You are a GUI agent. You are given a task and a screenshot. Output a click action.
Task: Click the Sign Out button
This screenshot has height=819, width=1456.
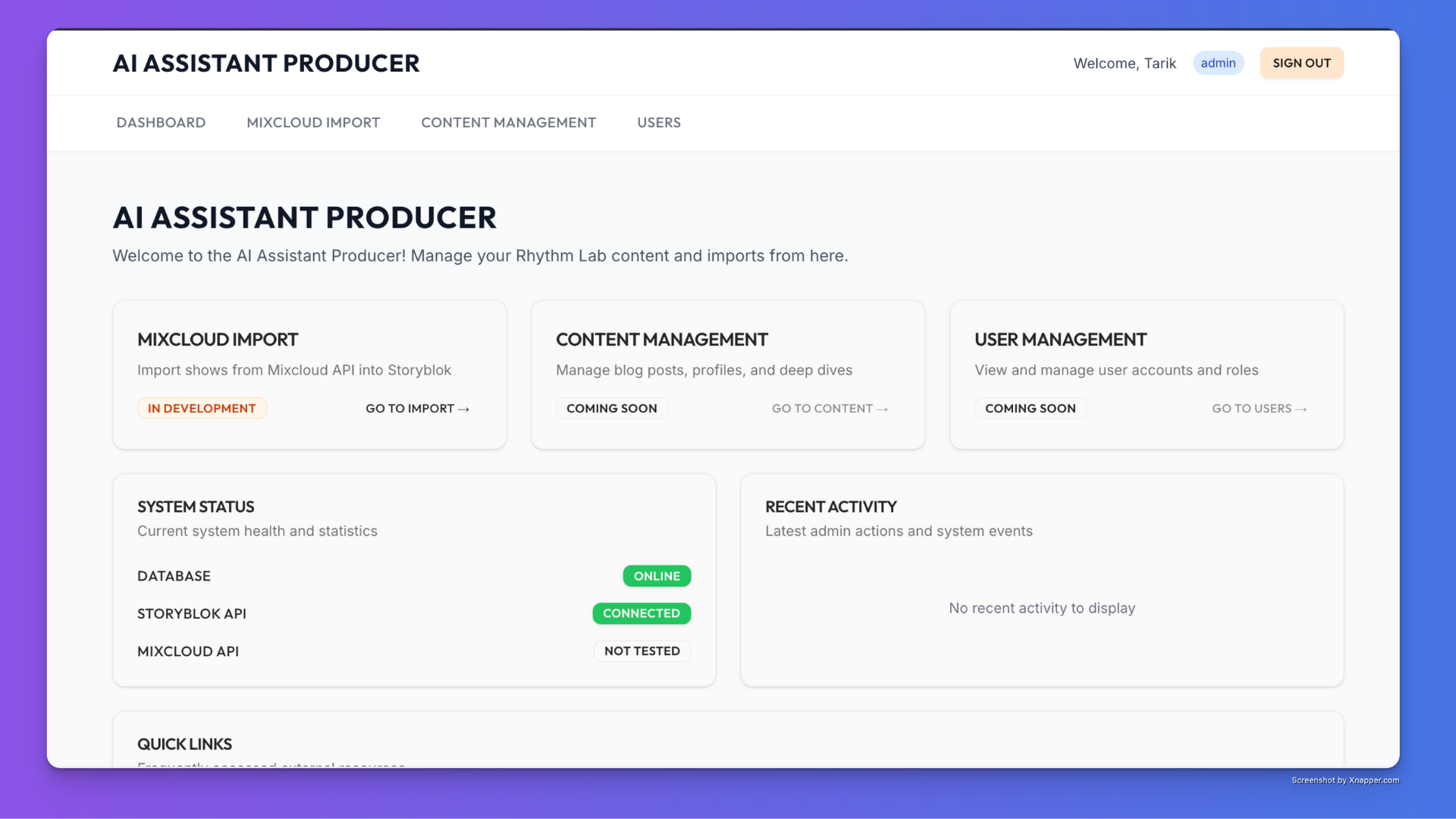click(x=1301, y=63)
